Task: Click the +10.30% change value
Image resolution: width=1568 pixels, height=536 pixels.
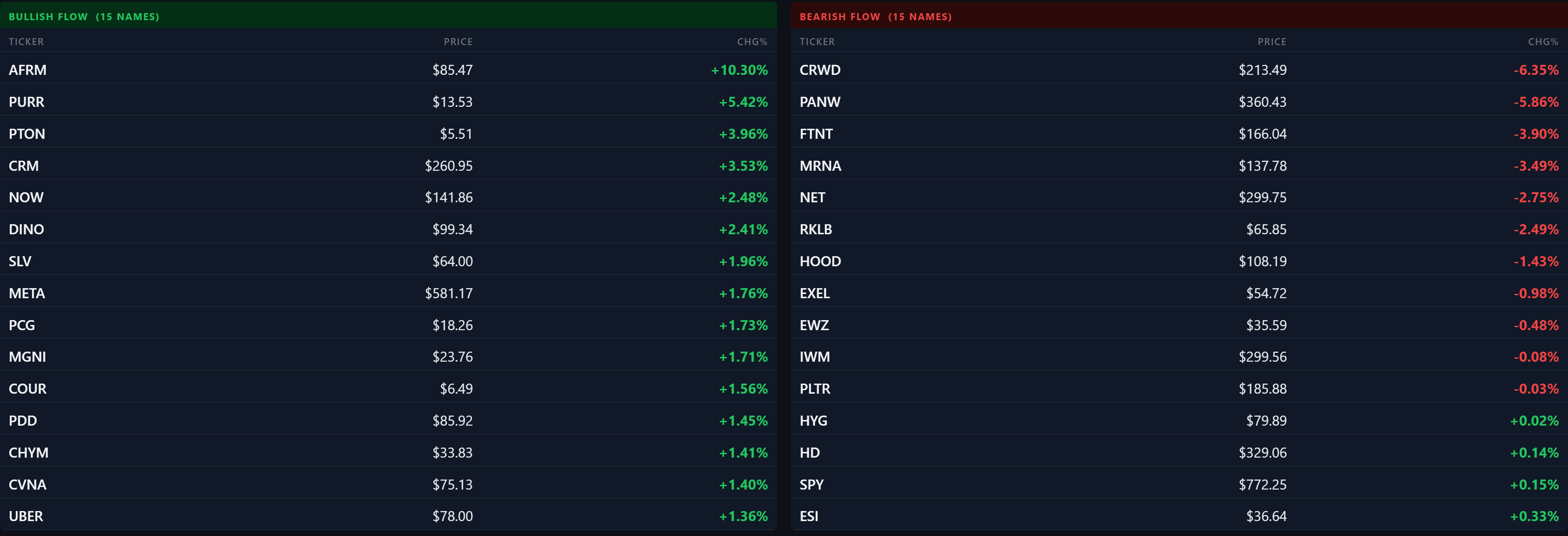Action: pyautogui.click(x=739, y=70)
